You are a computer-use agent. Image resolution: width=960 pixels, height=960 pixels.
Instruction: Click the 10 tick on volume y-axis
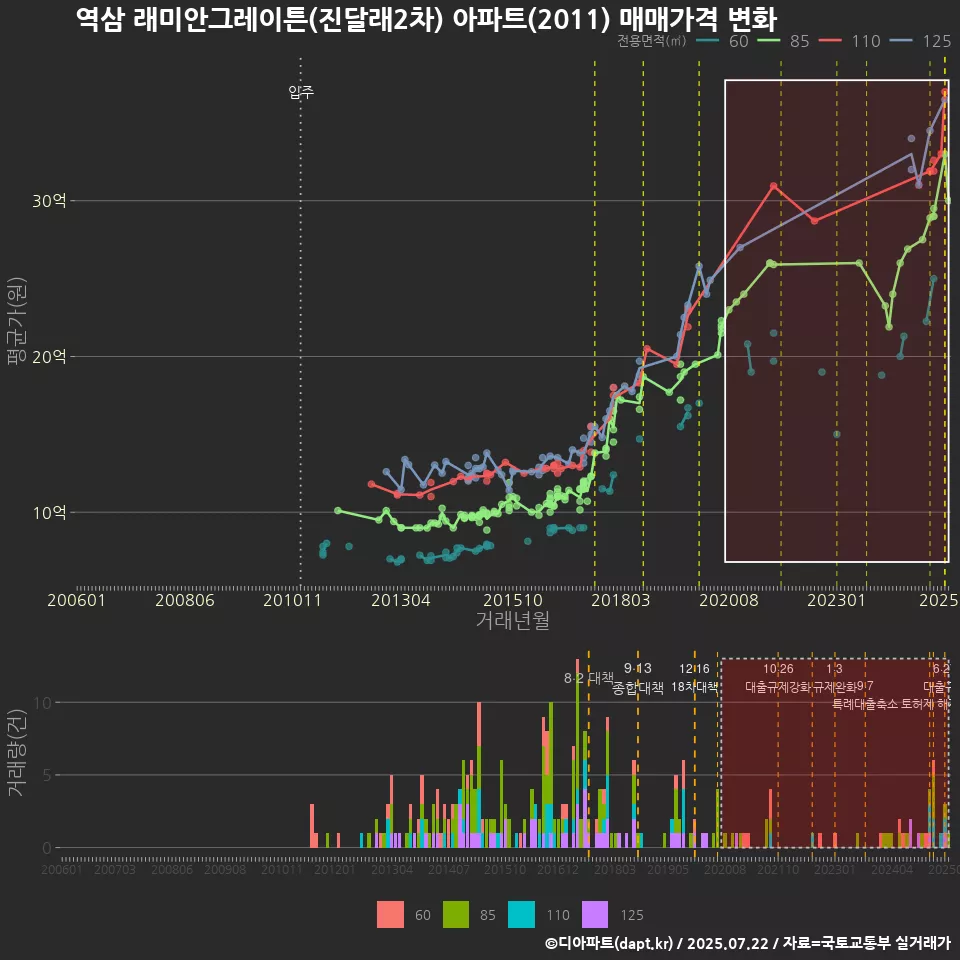pos(43,702)
